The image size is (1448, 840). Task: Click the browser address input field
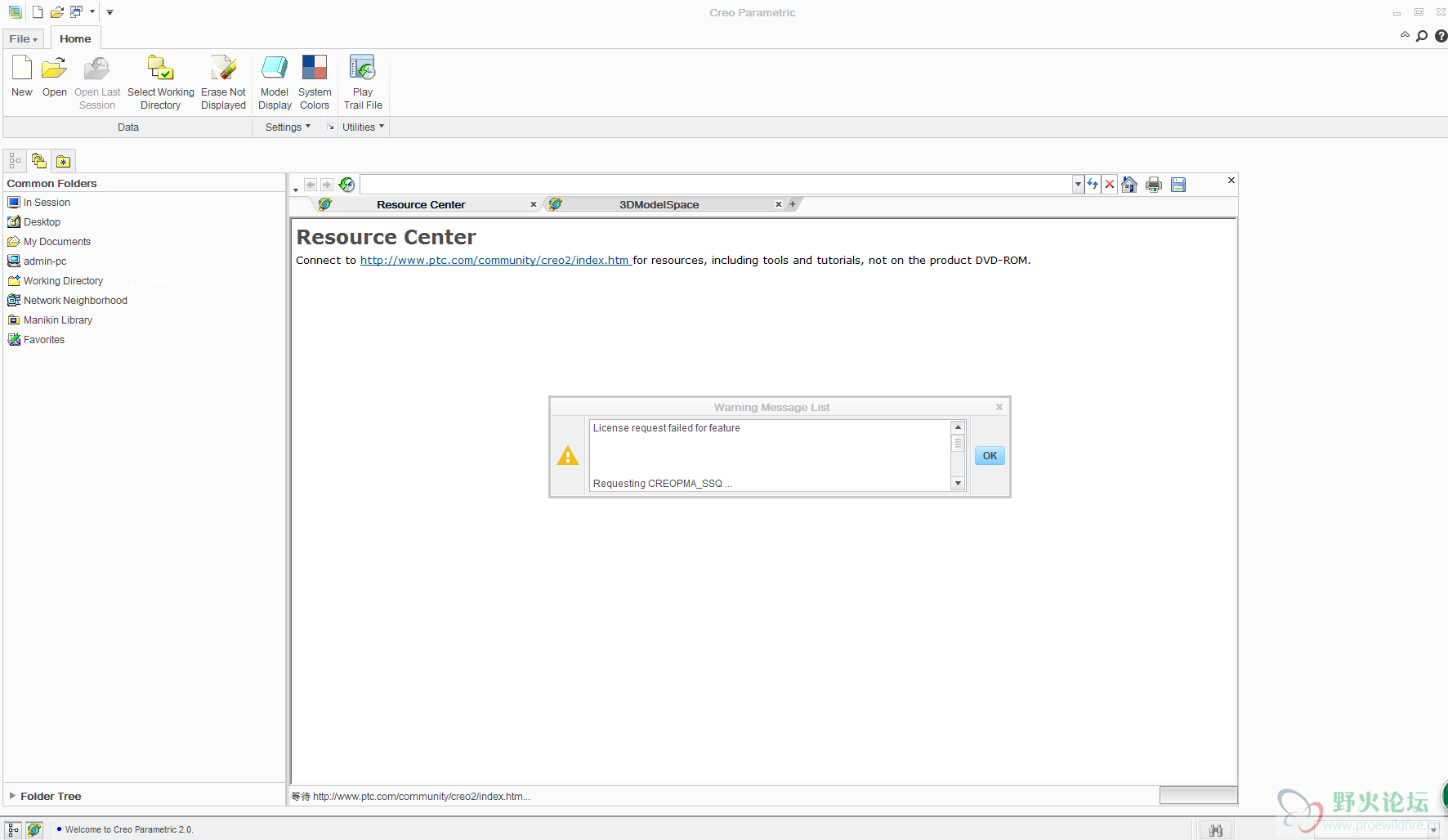716,185
